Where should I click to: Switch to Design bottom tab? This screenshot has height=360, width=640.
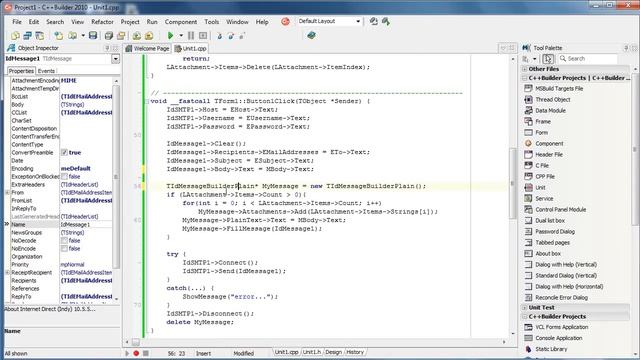click(x=333, y=352)
